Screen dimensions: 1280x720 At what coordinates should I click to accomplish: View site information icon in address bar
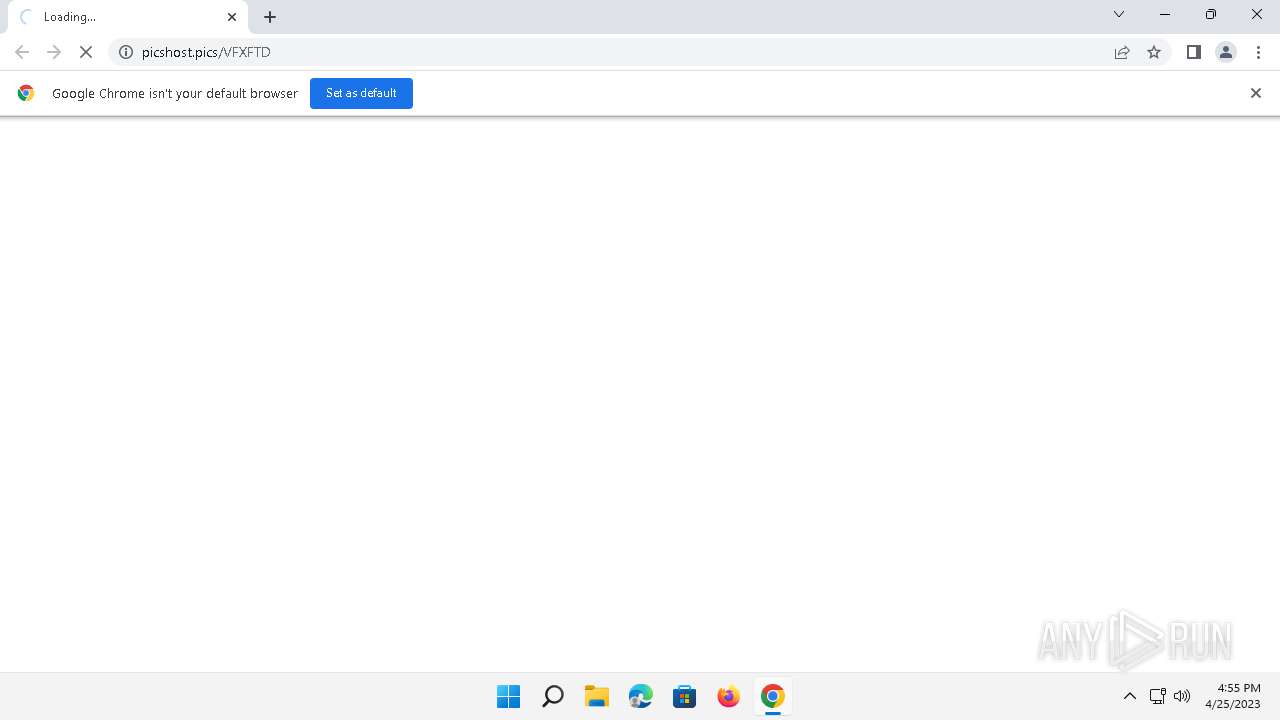tap(126, 52)
